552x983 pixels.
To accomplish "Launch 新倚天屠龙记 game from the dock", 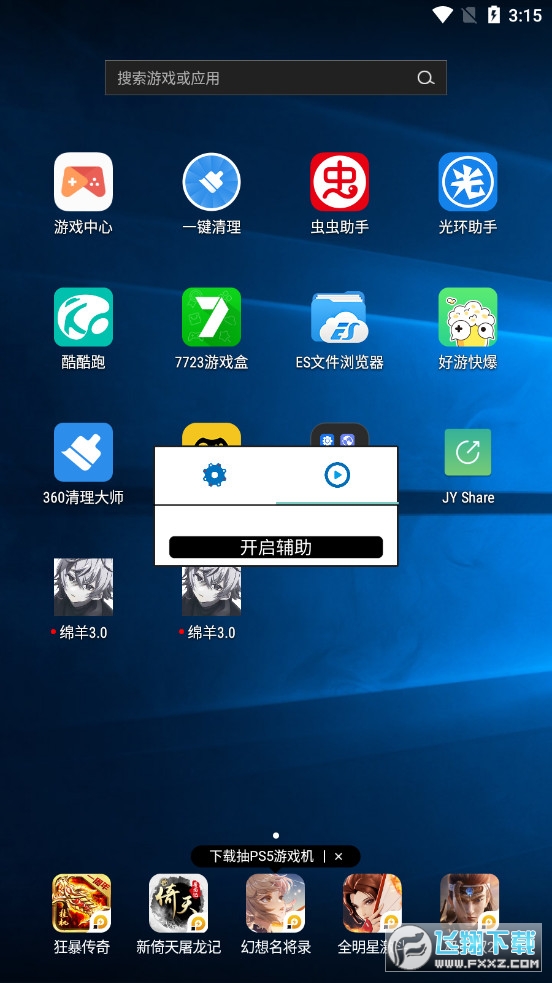I will pos(179,903).
